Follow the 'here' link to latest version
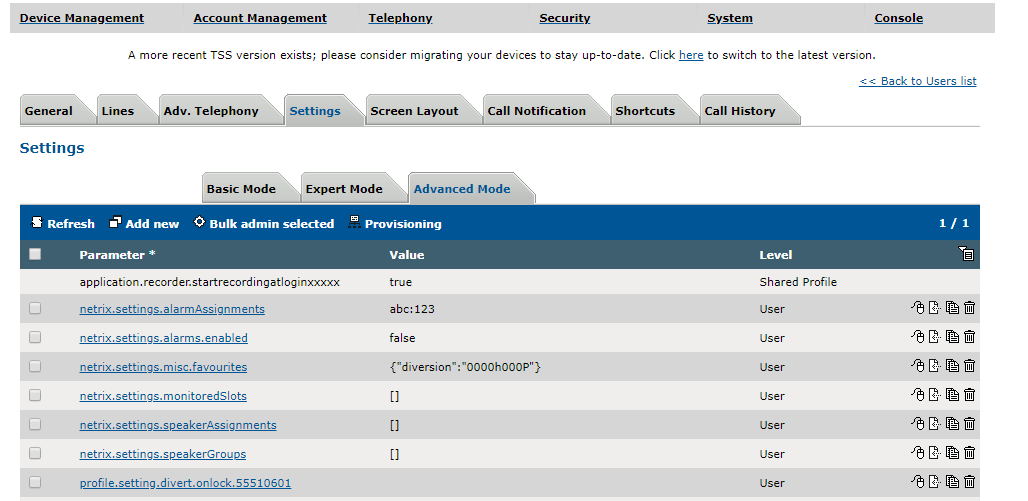1028x501 pixels. coord(691,55)
